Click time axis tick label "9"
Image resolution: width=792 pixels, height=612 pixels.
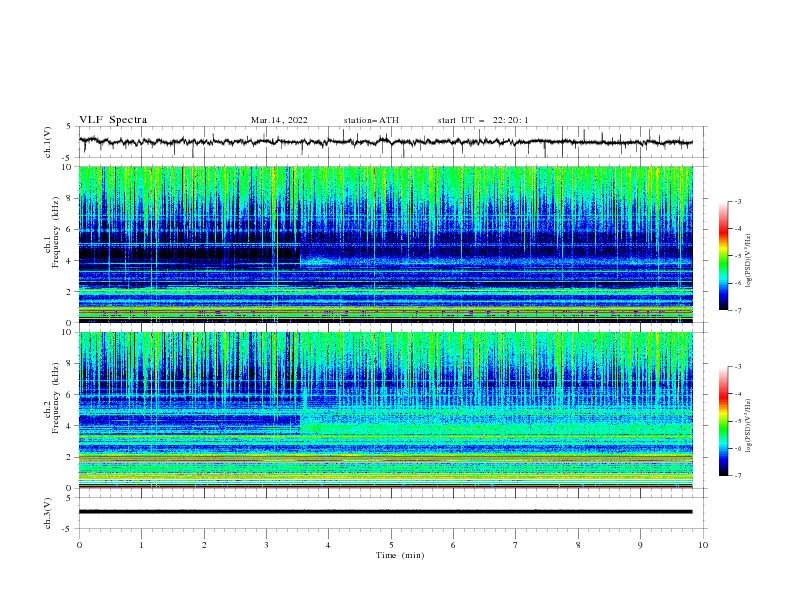pos(640,545)
